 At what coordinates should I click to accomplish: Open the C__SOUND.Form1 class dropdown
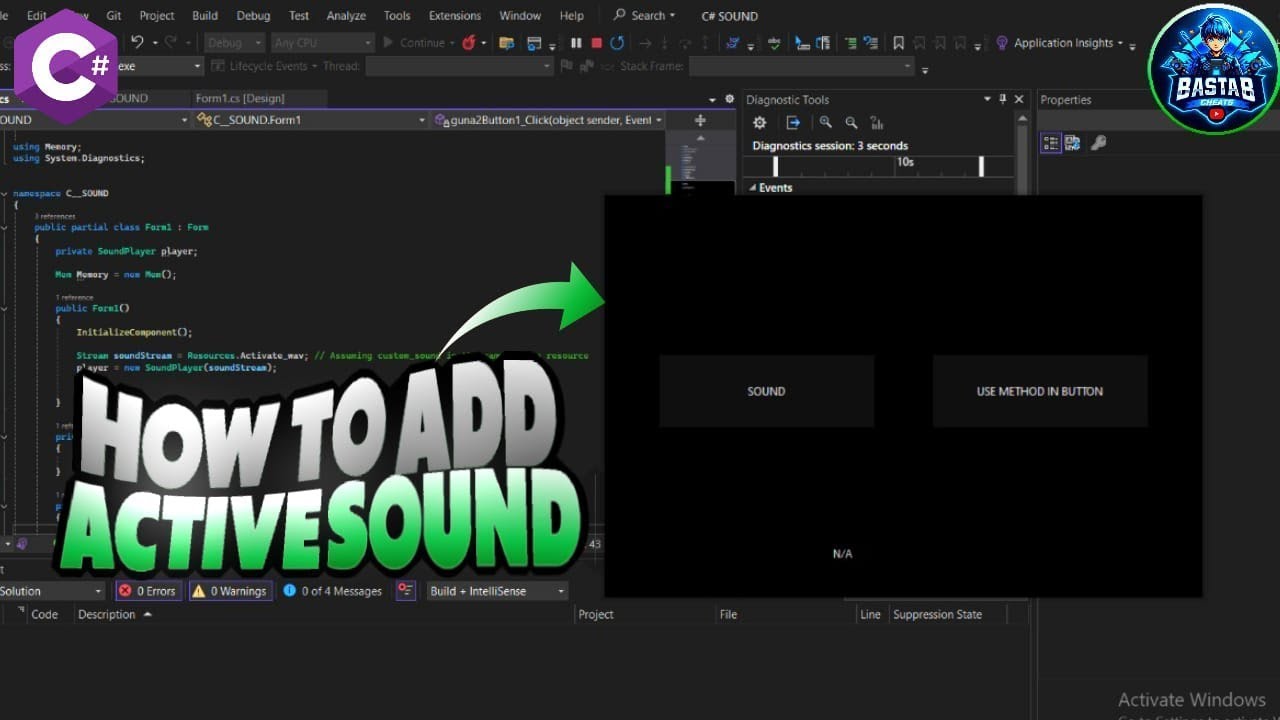point(310,120)
